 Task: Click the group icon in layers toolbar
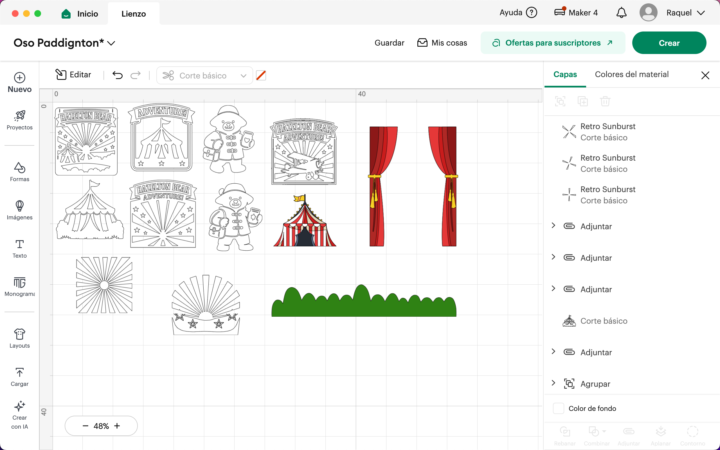click(560, 101)
